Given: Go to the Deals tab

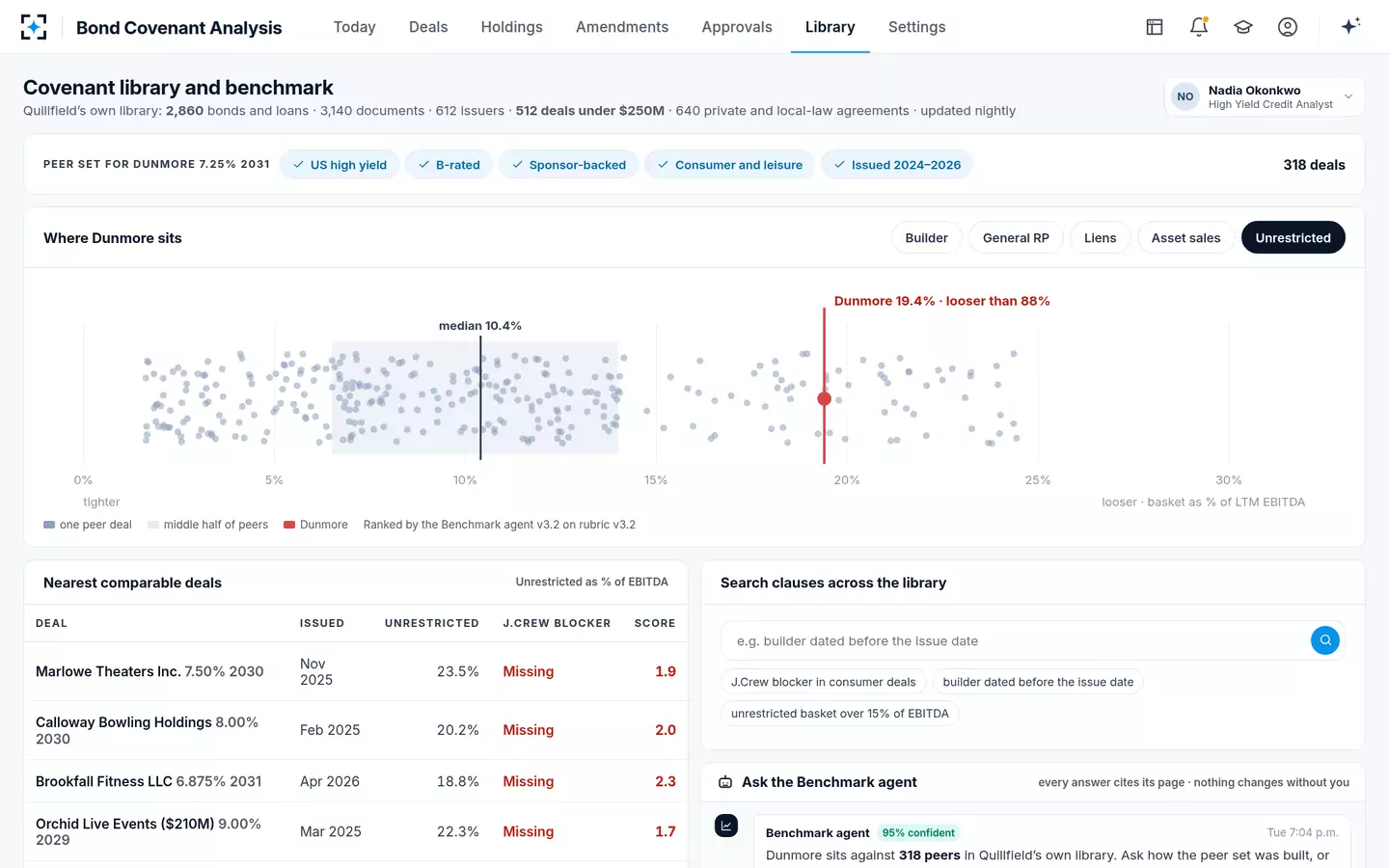Looking at the screenshot, I should (428, 27).
